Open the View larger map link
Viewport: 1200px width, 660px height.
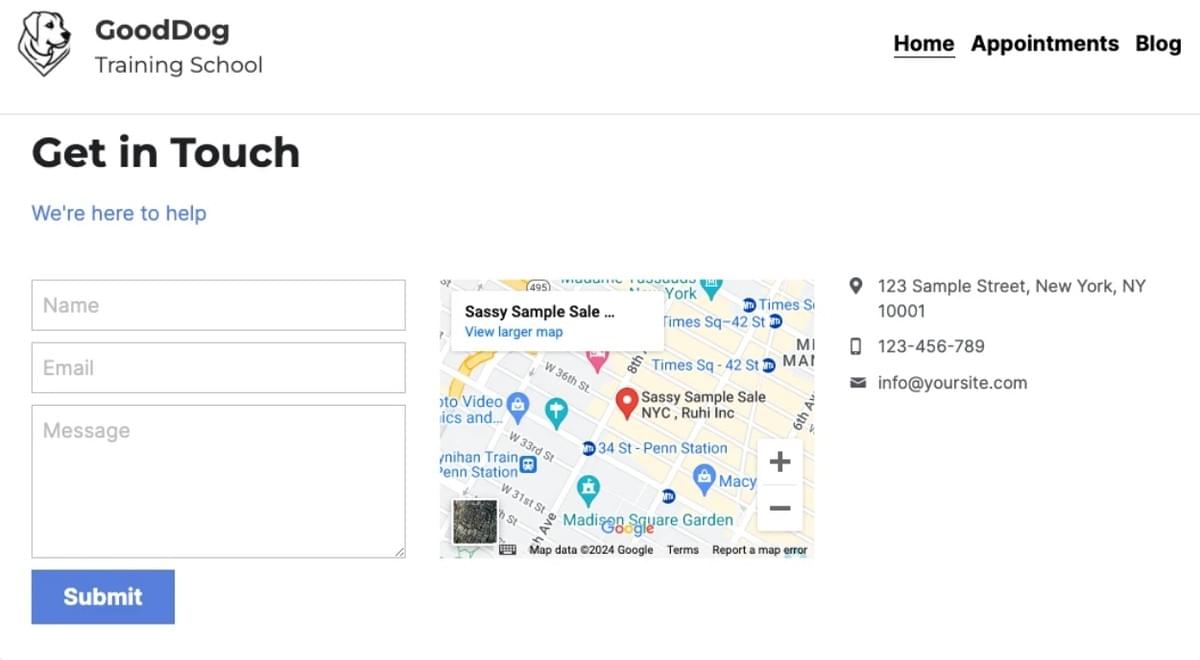[513, 332]
